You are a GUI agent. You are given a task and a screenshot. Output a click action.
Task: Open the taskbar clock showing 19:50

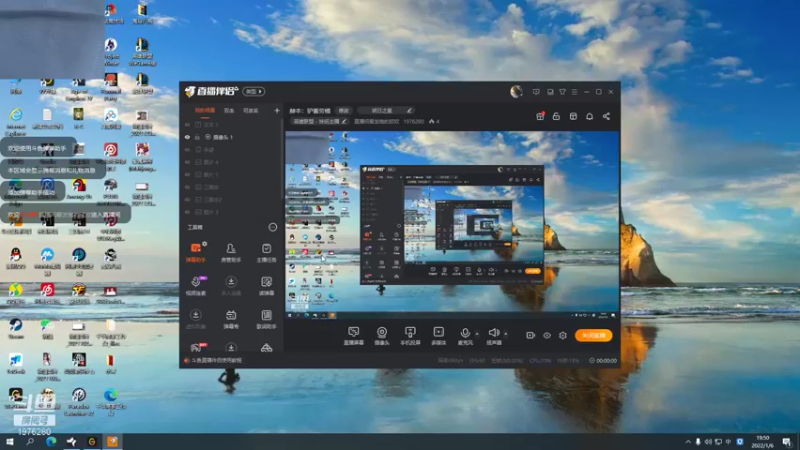(x=763, y=441)
